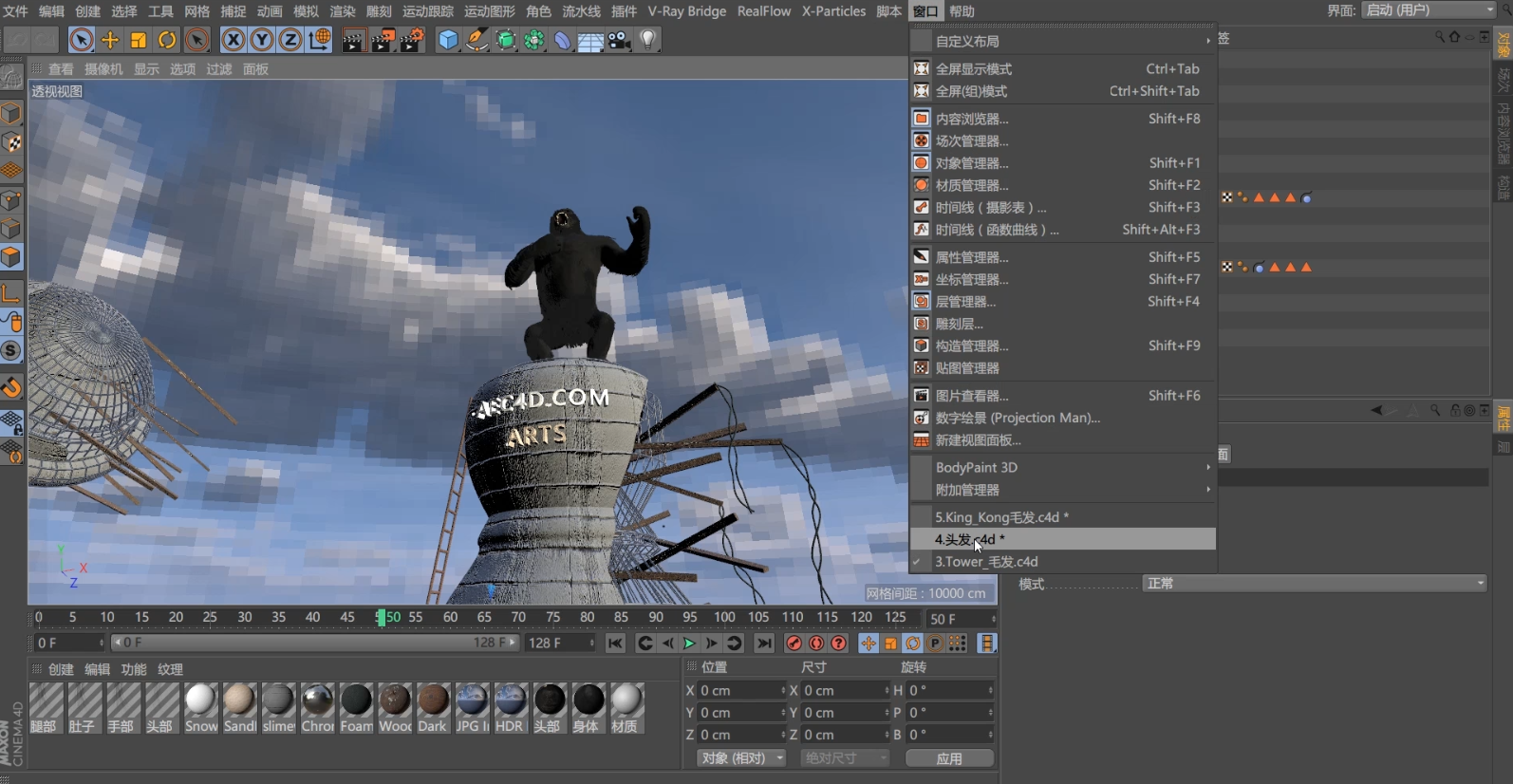This screenshot has width=1513, height=784.
Task: Select the live selection arrow tool
Action: pyautogui.click(x=82, y=40)
